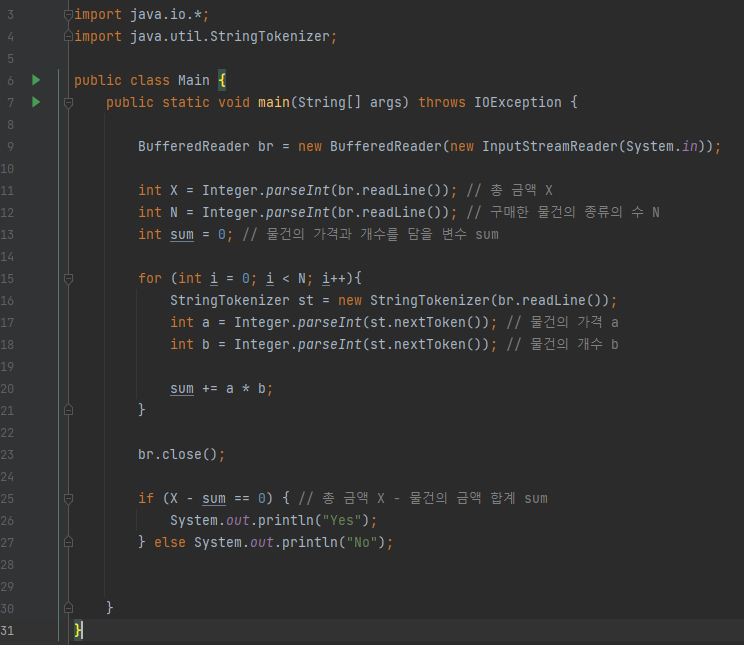Click line number 9 in the gutter
The width and height of the screenshot is (744, 645).
point(10,147)
